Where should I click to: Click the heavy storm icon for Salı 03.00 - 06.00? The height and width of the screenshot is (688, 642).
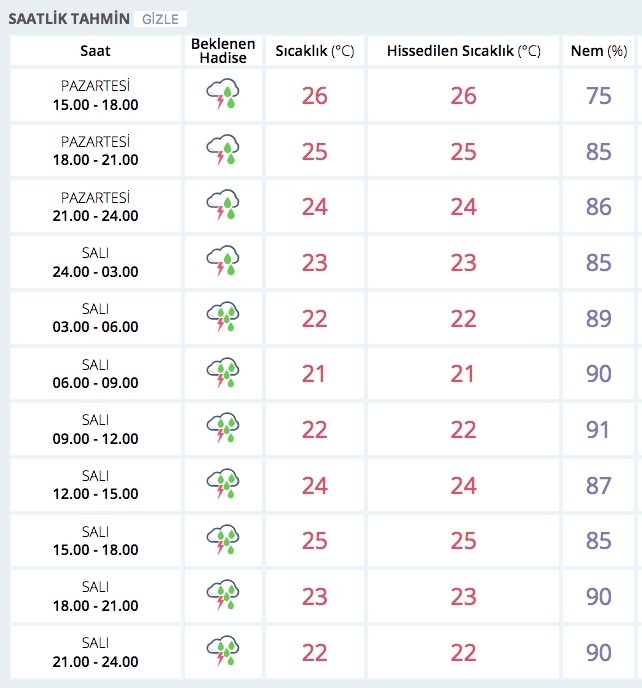coord(223,318)
